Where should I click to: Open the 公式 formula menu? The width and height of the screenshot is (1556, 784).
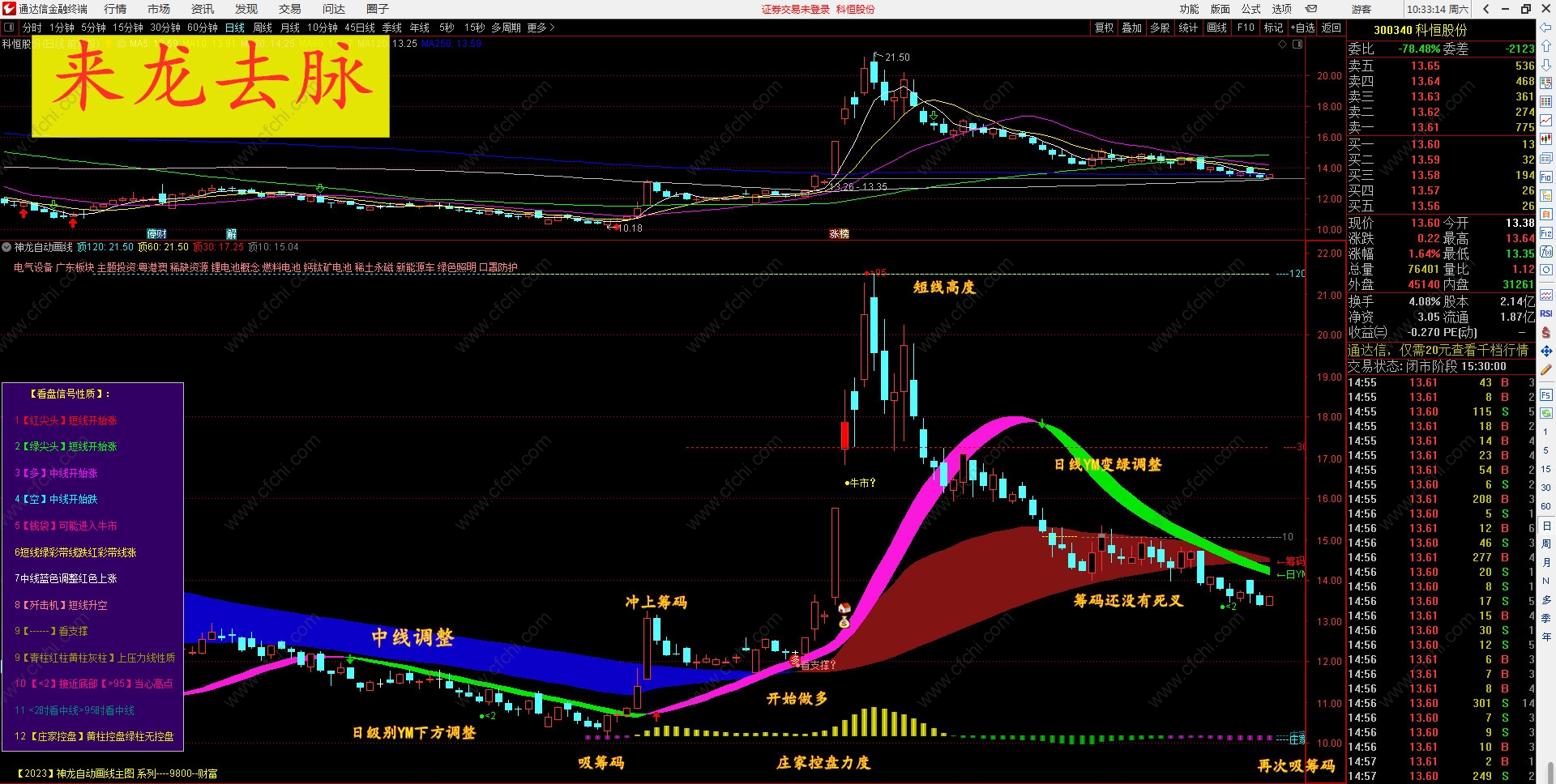coord(1251,9)
